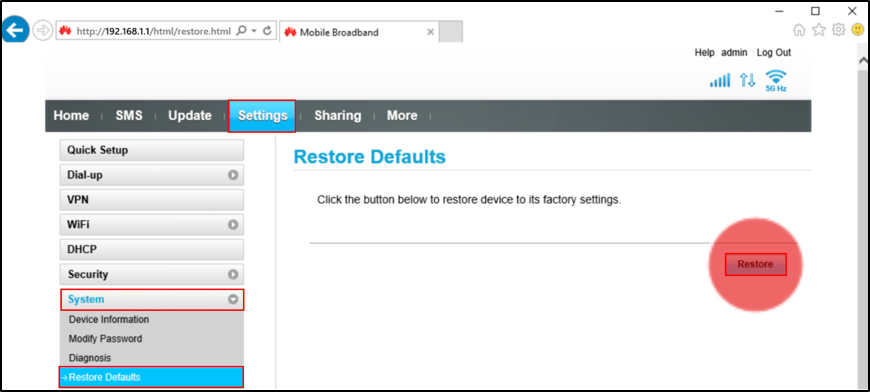Expand the Dial-up section arrow

(x=233, y=175)
